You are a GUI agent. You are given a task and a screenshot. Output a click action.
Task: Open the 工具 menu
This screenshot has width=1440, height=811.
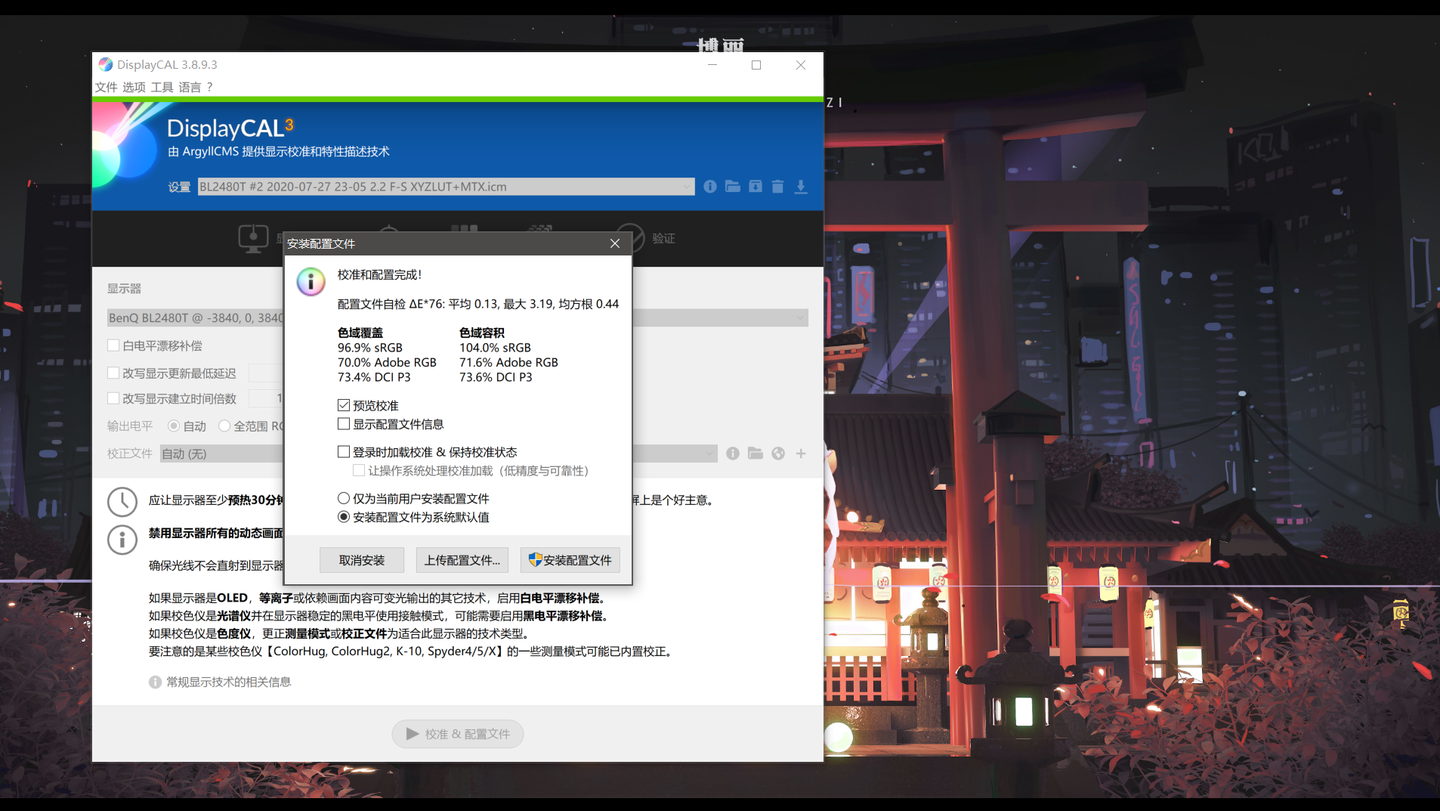point(162,88)
